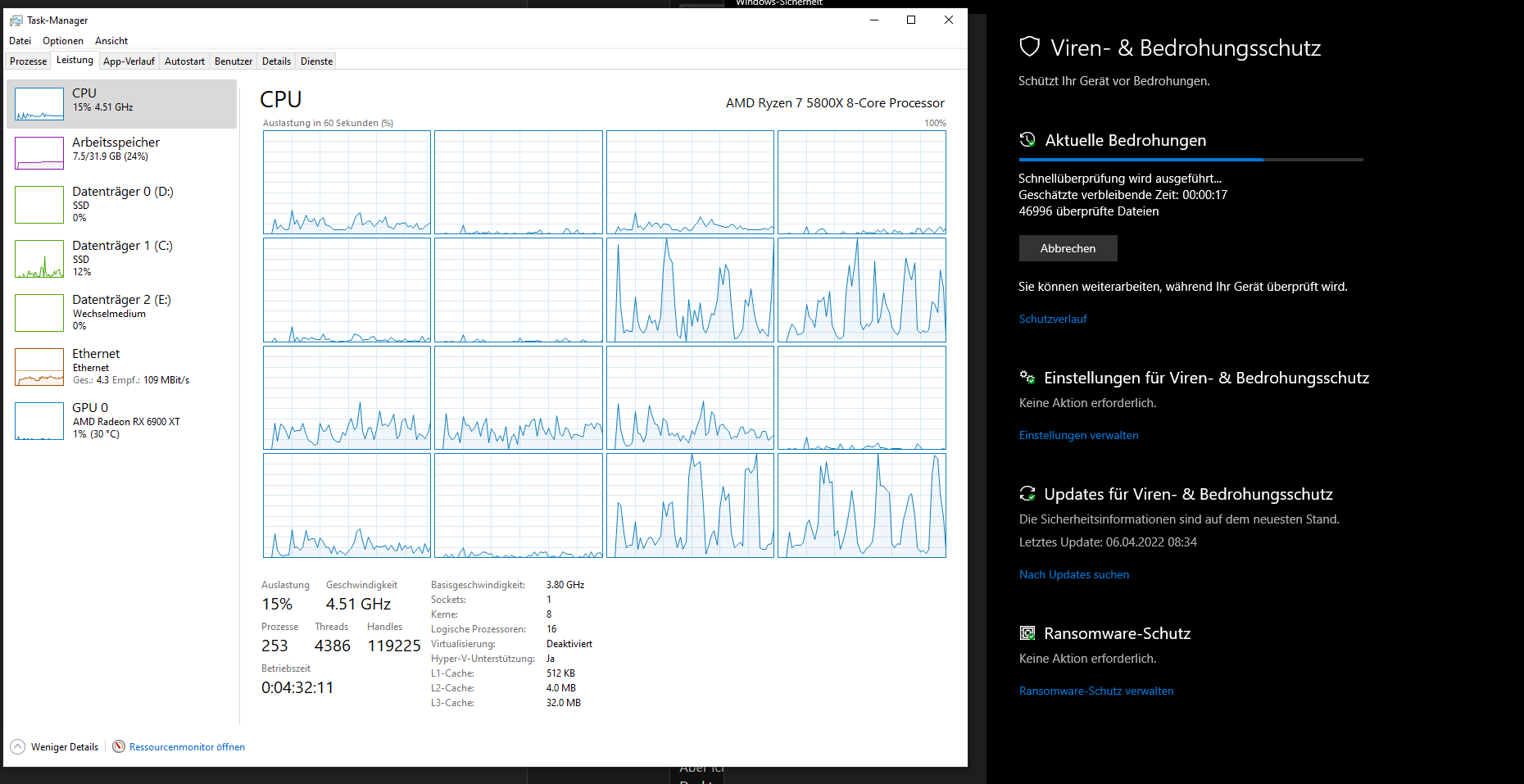Image resolution: width=1524 pixels, height=784 pixels.
Task: Open the Autostart tab
Action: click(184, 61)
